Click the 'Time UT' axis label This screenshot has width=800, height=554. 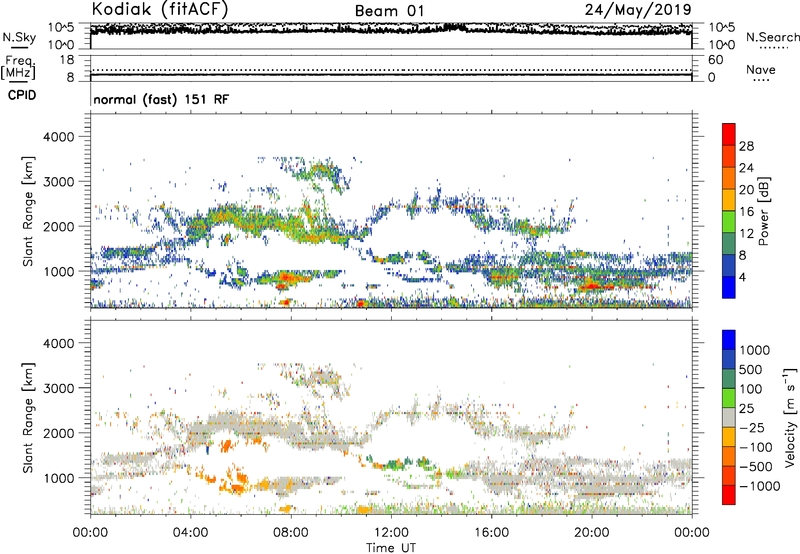391,548
